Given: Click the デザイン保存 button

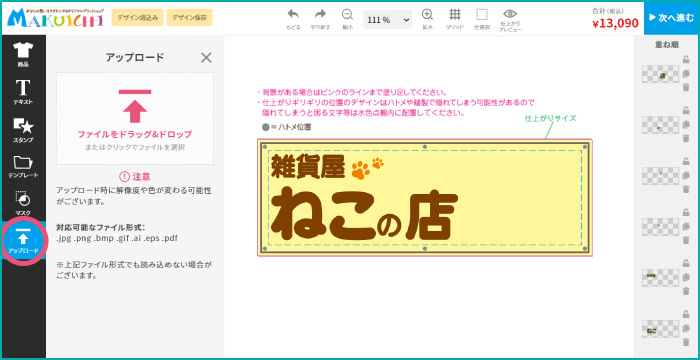Looking at the screenshot, I should (x=189, y=17).
